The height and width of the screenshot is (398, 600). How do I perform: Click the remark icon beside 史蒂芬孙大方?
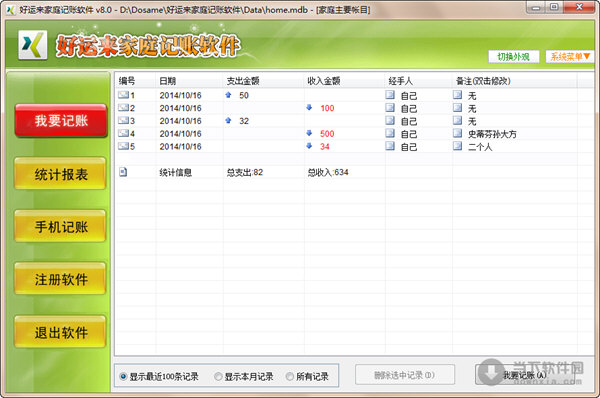click(457, 133)
